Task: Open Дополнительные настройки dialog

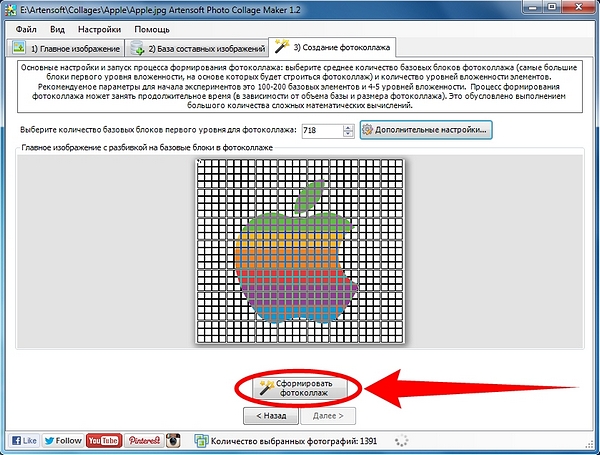Action: coord(426,130)
